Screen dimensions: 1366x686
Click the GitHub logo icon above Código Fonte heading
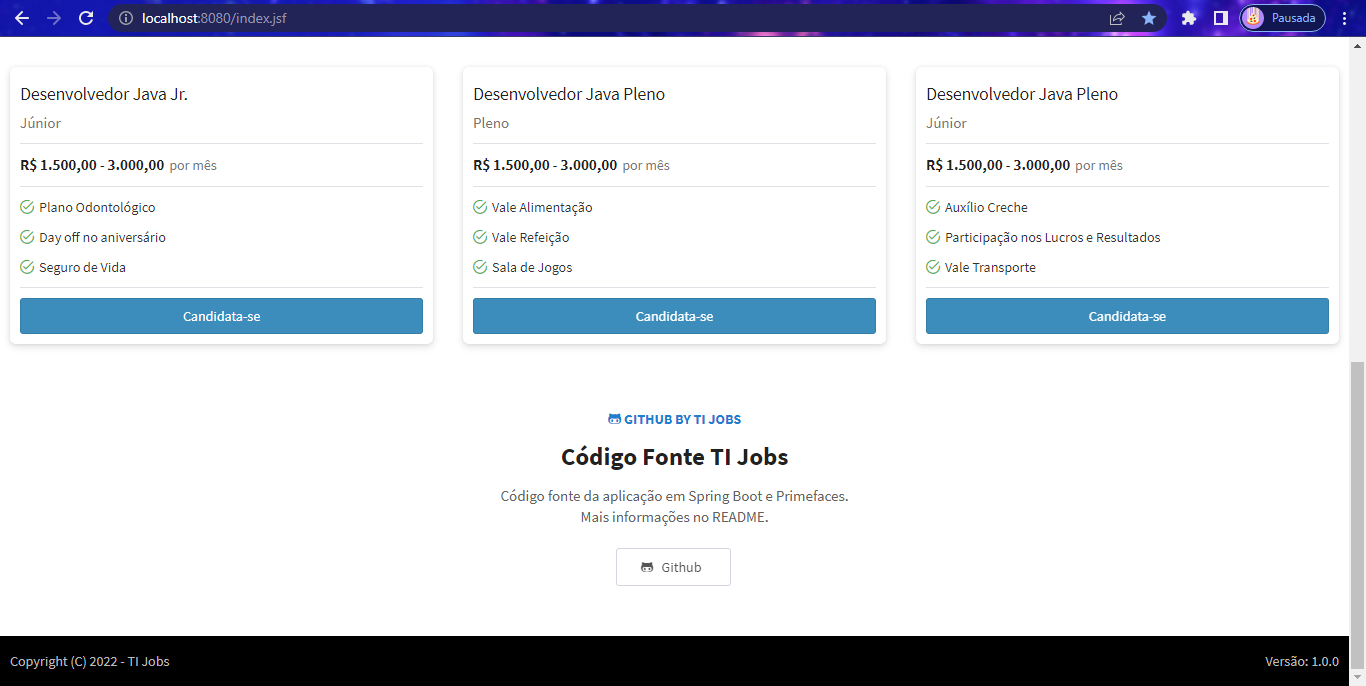click(613, 419)
